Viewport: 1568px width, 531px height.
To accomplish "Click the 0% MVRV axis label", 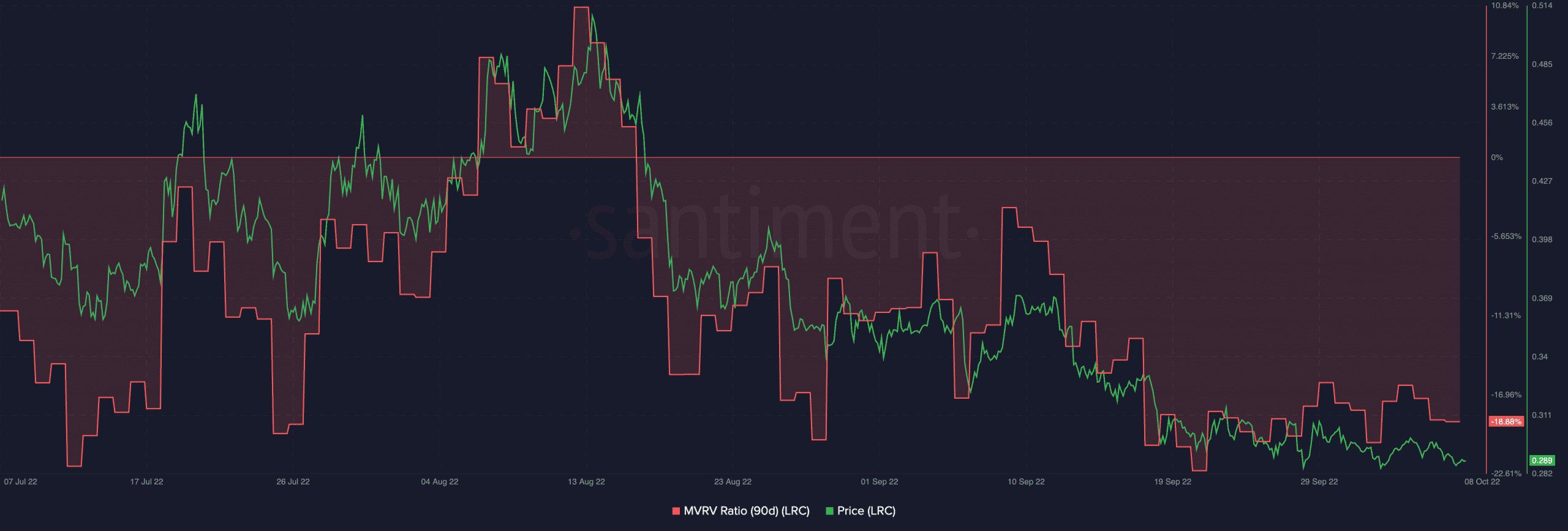I will click(x=1496, y=157).
